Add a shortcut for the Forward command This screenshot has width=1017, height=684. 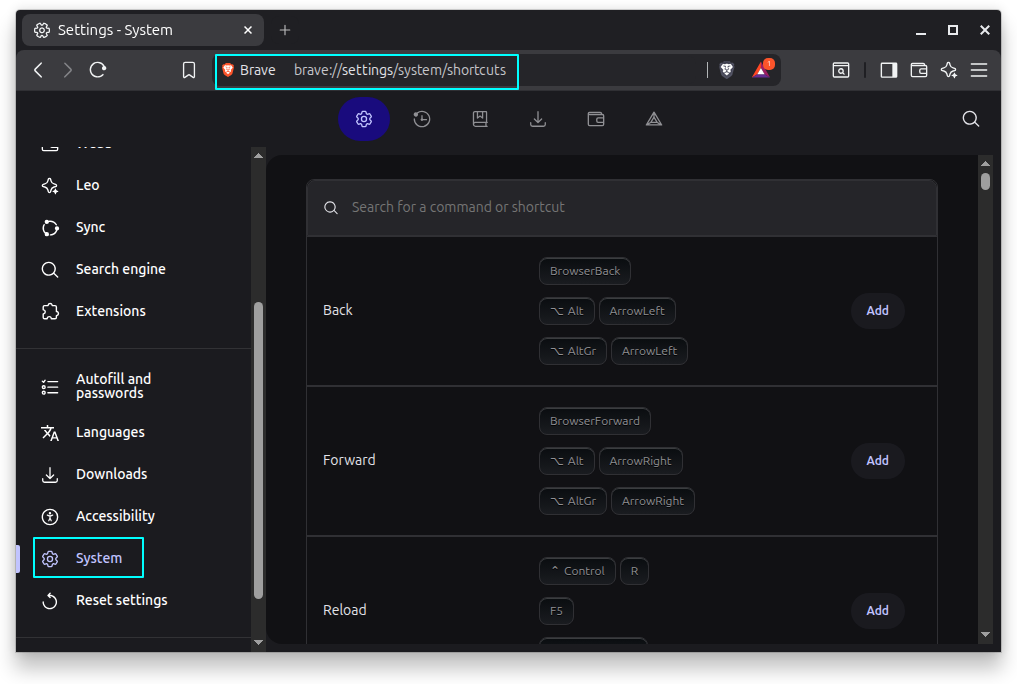[x=877, y=461]
